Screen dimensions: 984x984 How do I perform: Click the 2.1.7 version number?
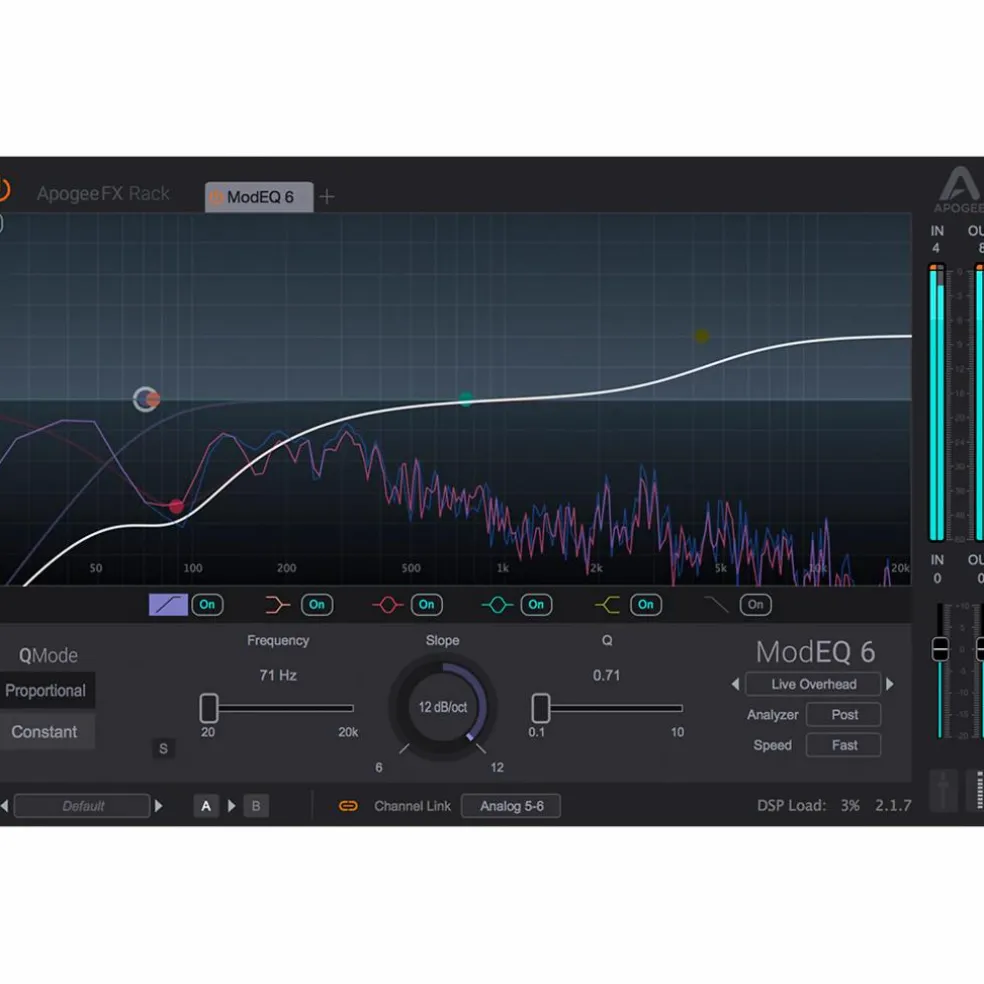[x=893, y=806]
